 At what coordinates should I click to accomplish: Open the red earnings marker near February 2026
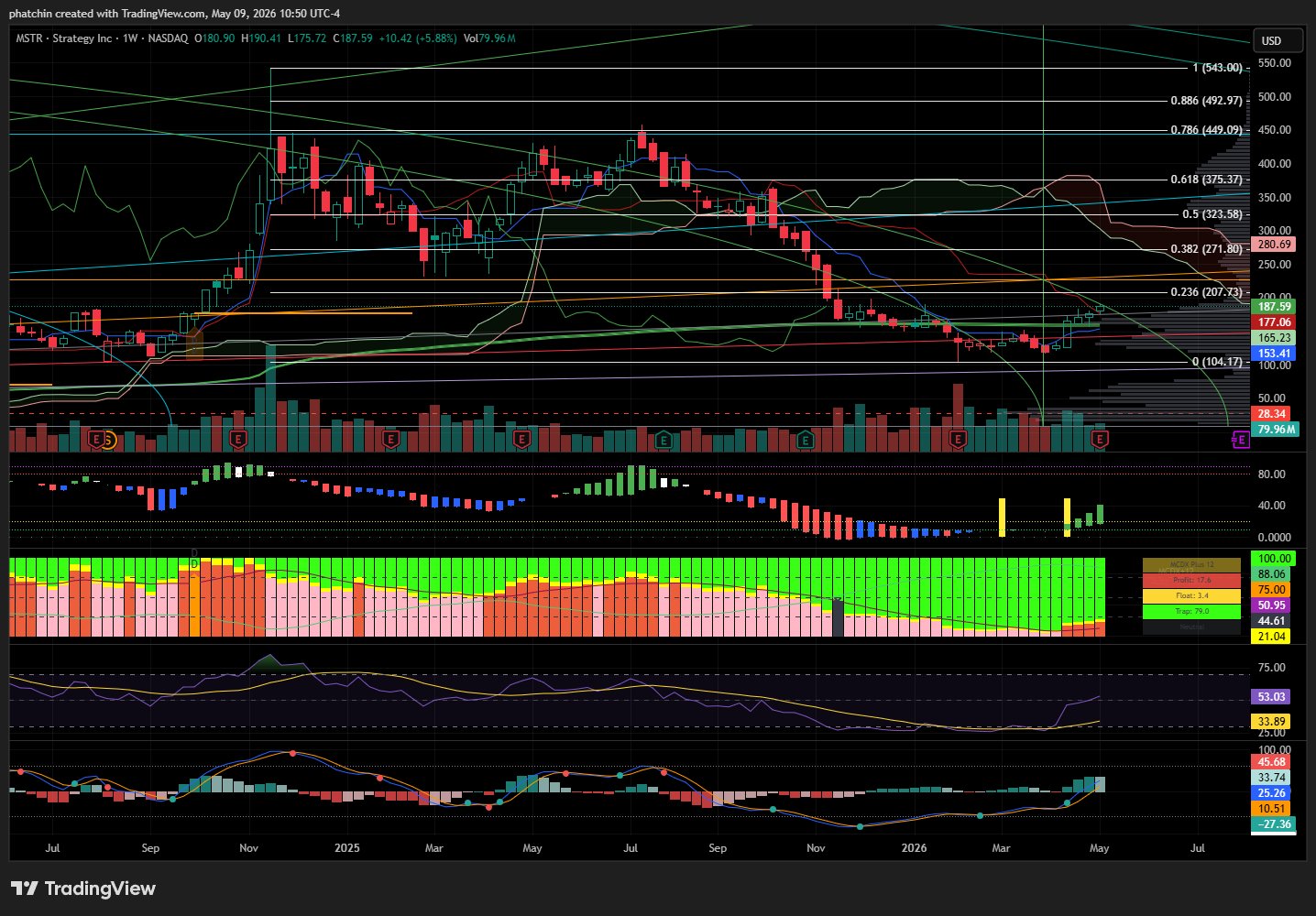coord(958,441)
